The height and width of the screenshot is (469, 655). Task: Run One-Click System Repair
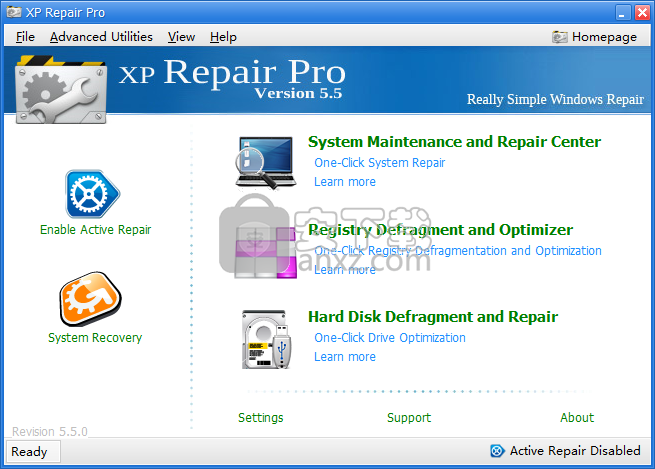[x=379, y=162]
